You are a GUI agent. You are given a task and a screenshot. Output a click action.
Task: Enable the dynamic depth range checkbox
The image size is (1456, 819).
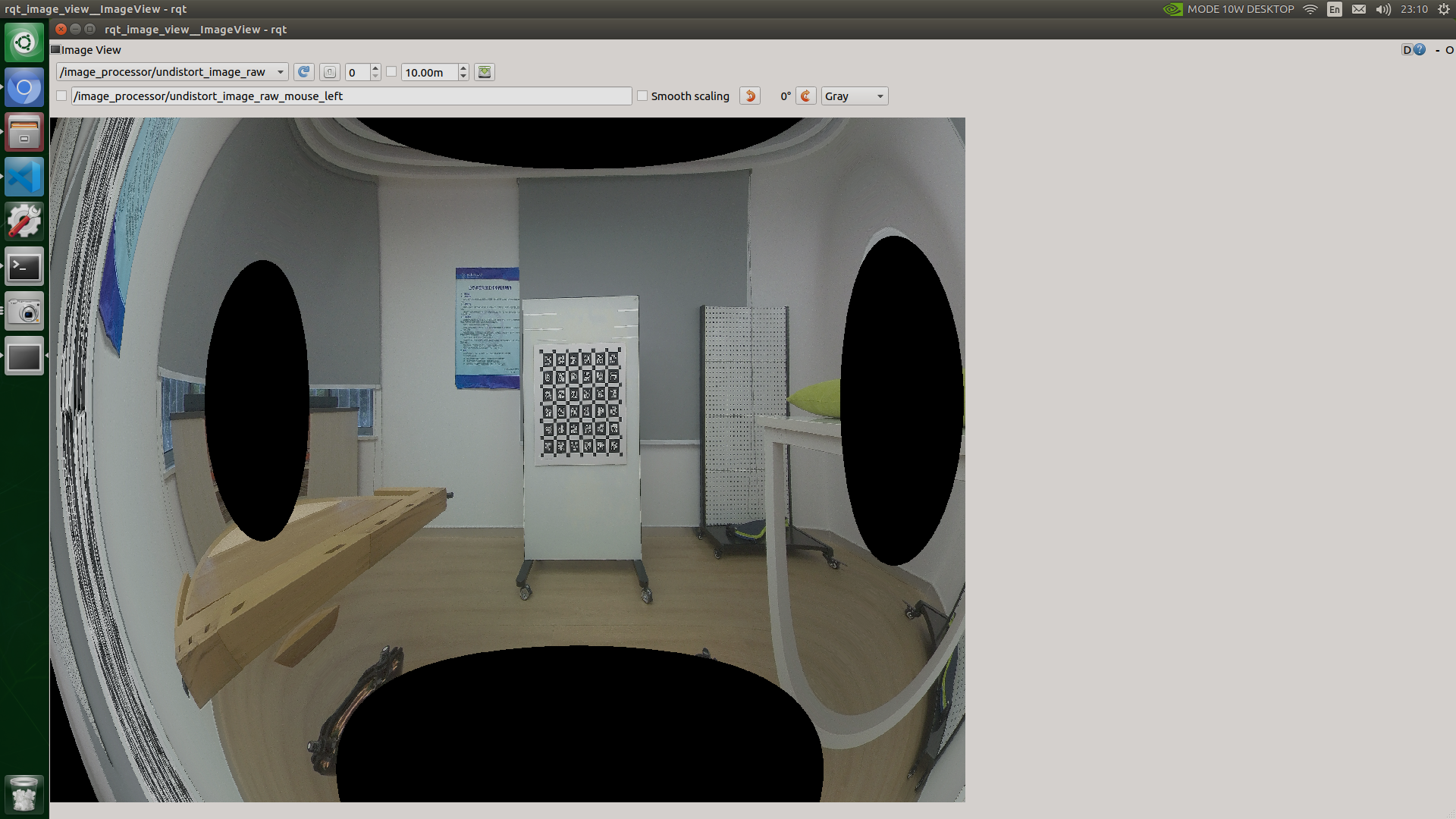click(x=391, y=72)
